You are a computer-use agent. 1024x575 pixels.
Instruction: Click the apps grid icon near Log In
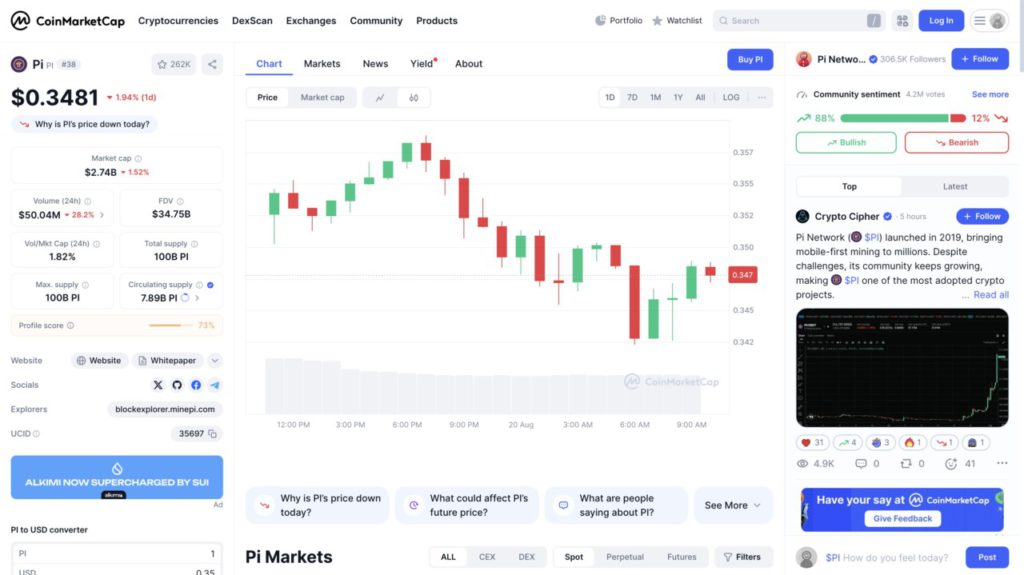point(902,20)
